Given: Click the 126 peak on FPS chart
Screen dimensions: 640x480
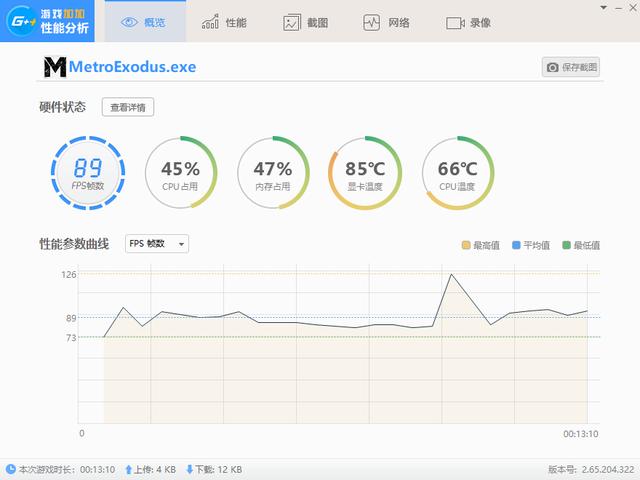Looking at the screenshot, I should coord(451,274).
